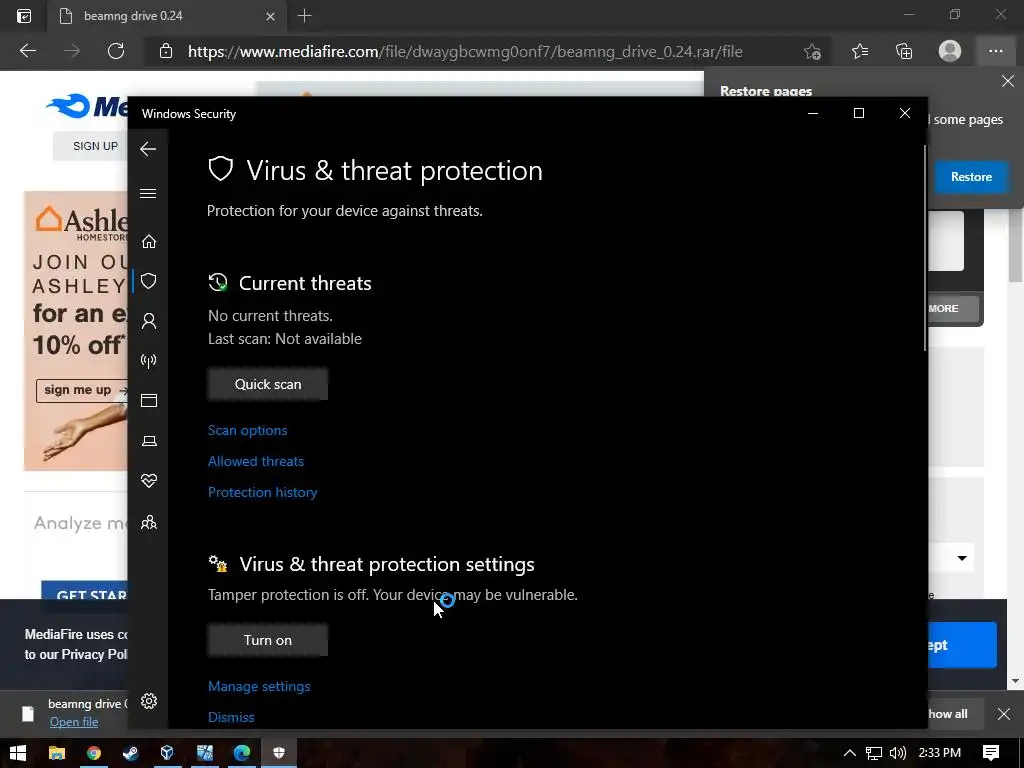
Task: View Protection history
Action: point(263,492)
